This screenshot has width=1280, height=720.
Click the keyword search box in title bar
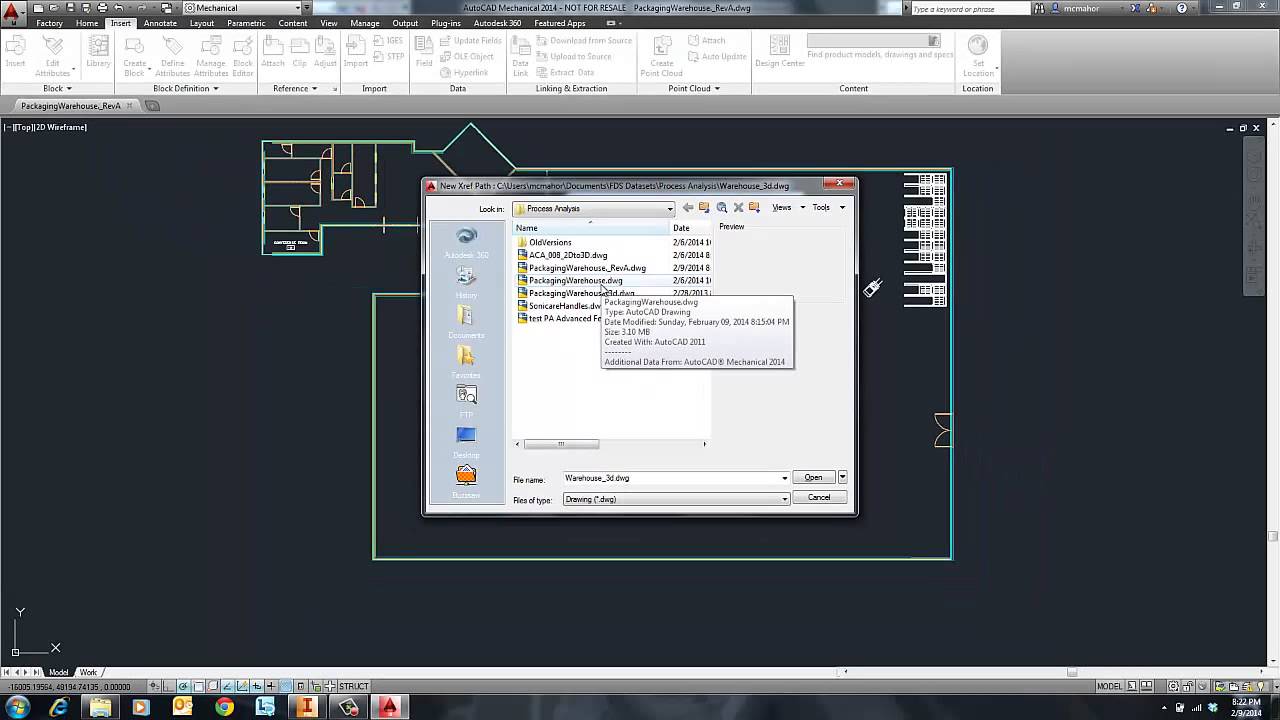[968, 9]
